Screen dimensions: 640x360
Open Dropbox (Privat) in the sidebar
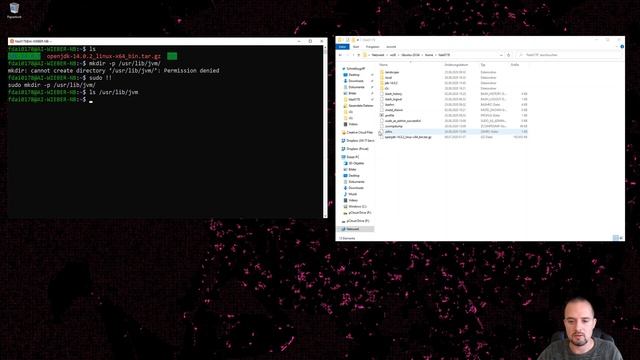coord(357,149)
